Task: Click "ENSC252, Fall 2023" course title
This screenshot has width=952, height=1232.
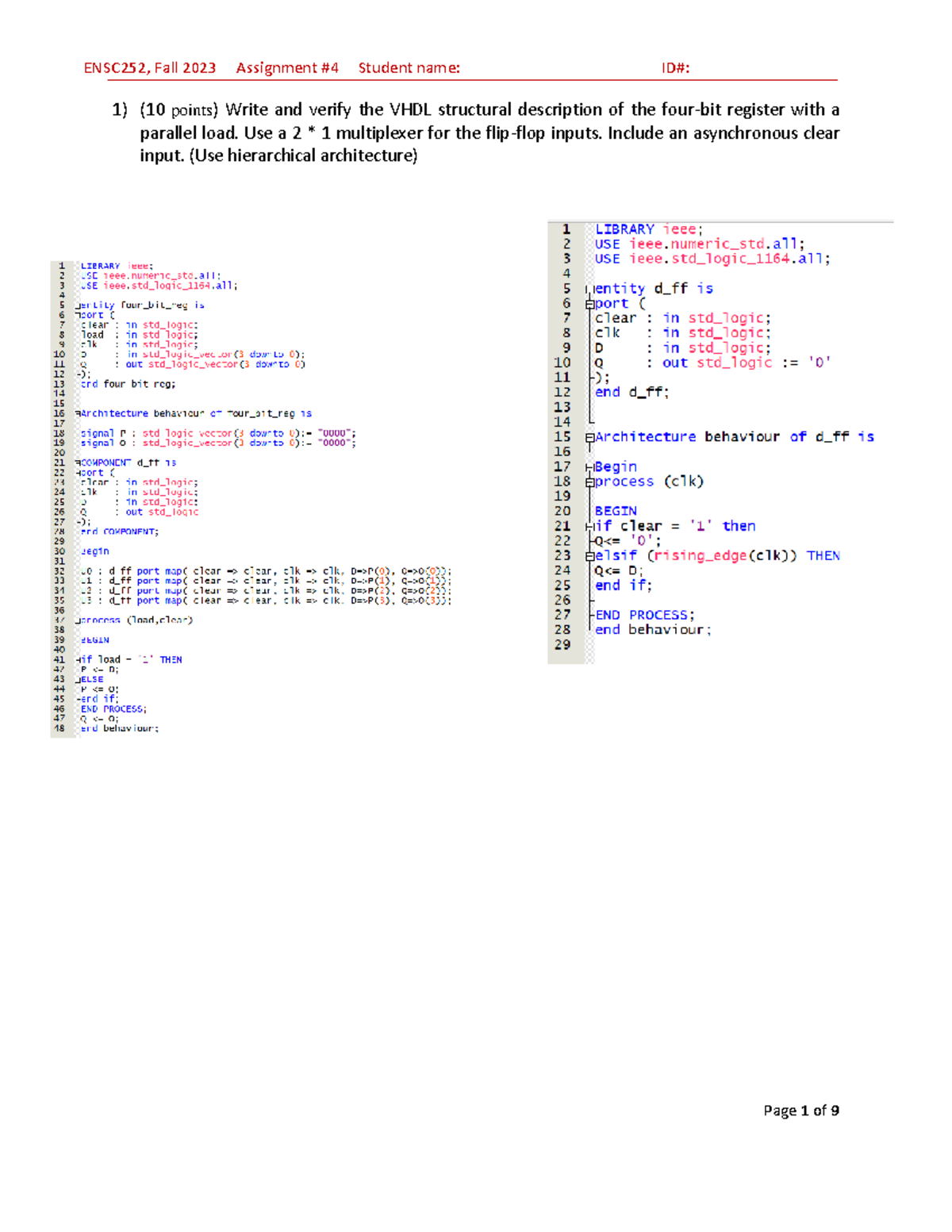Action: point(150,68)
